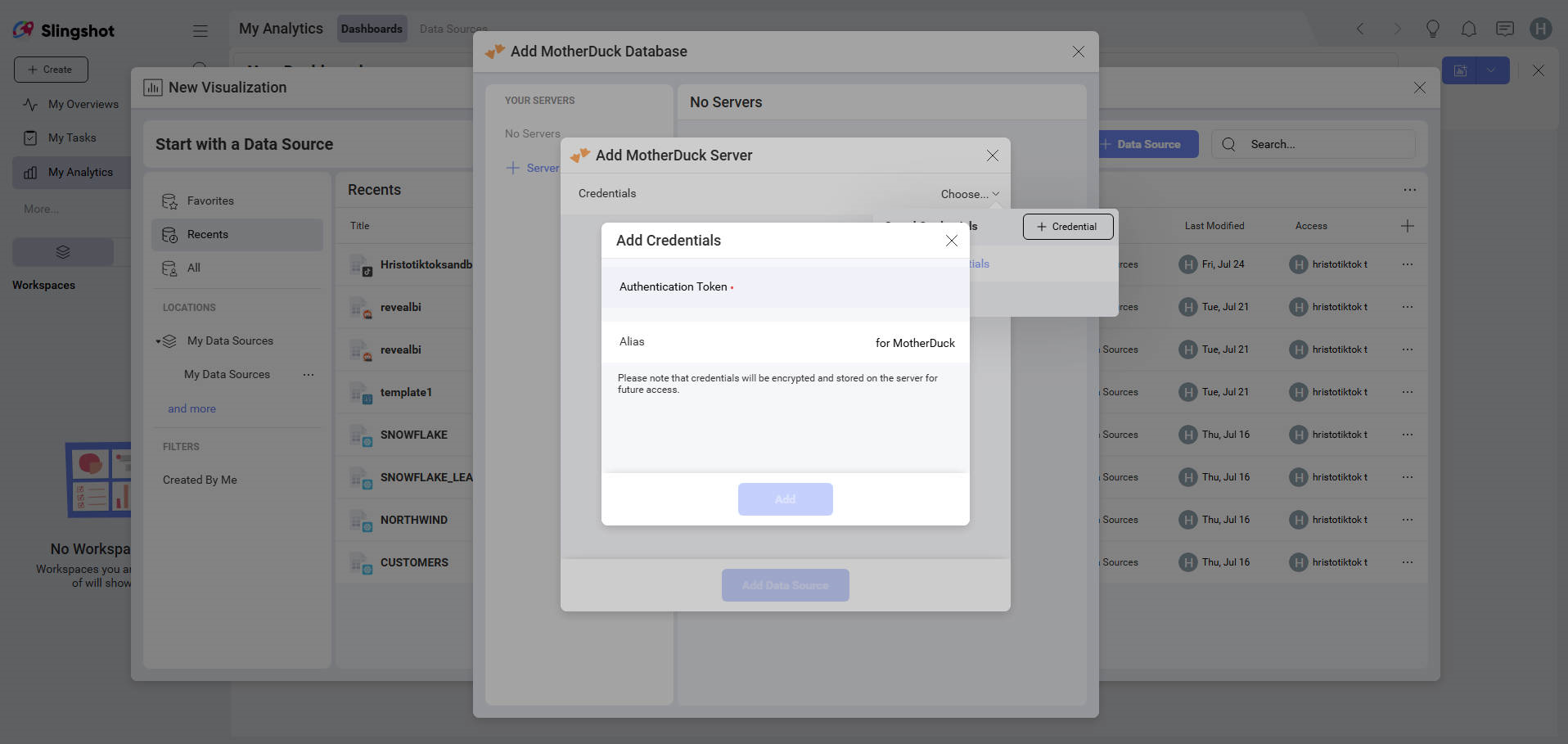Image resolution: width=1568 pixels, height=744 pixels.
Task: Open the ellipsis menu above the data table
Action: pyautogui.click(x=1409, y=190)
